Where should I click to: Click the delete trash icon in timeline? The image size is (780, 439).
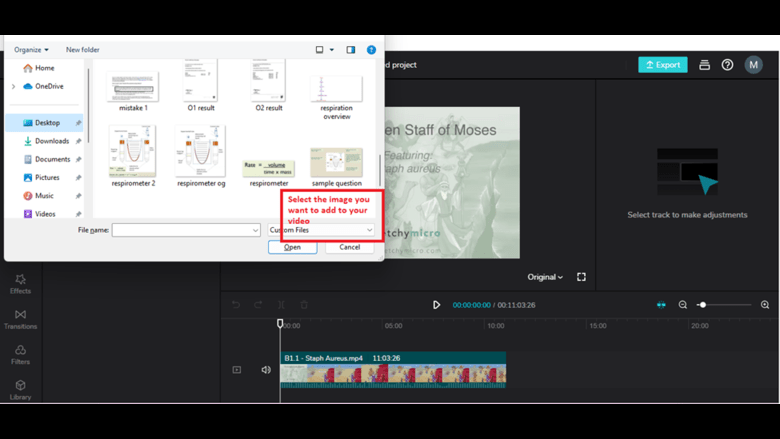click(304, 305)
